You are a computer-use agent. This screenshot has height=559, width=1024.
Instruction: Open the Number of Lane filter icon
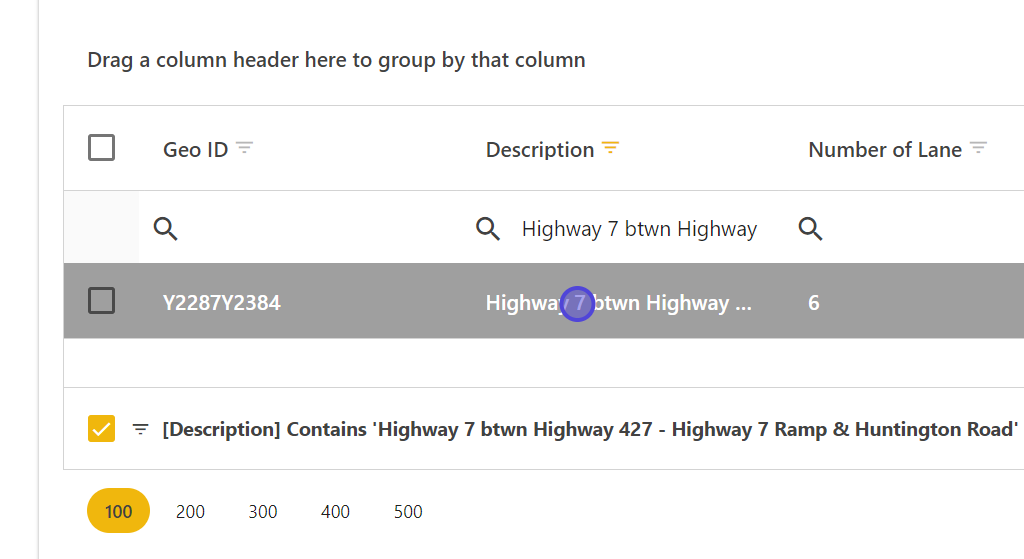pos(978,149)
